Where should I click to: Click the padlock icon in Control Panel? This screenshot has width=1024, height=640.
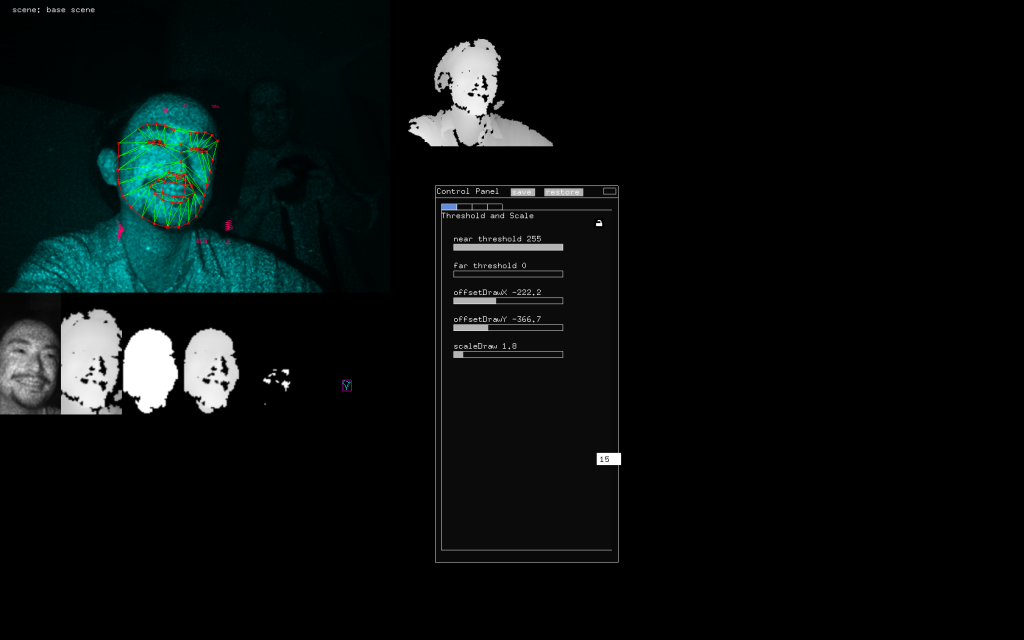click(x=599, y=224)
